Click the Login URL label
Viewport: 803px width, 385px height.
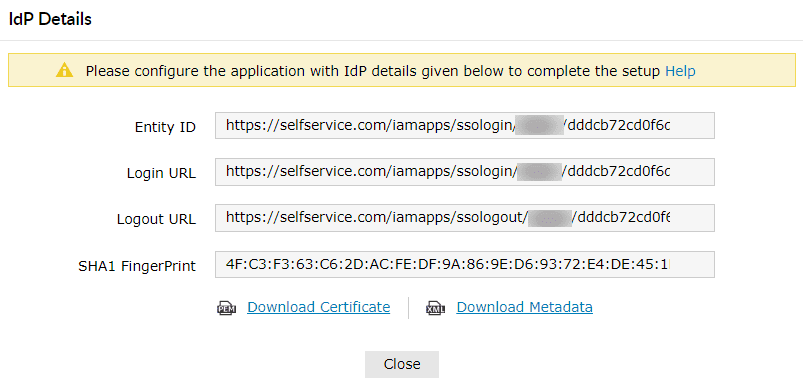161,173
